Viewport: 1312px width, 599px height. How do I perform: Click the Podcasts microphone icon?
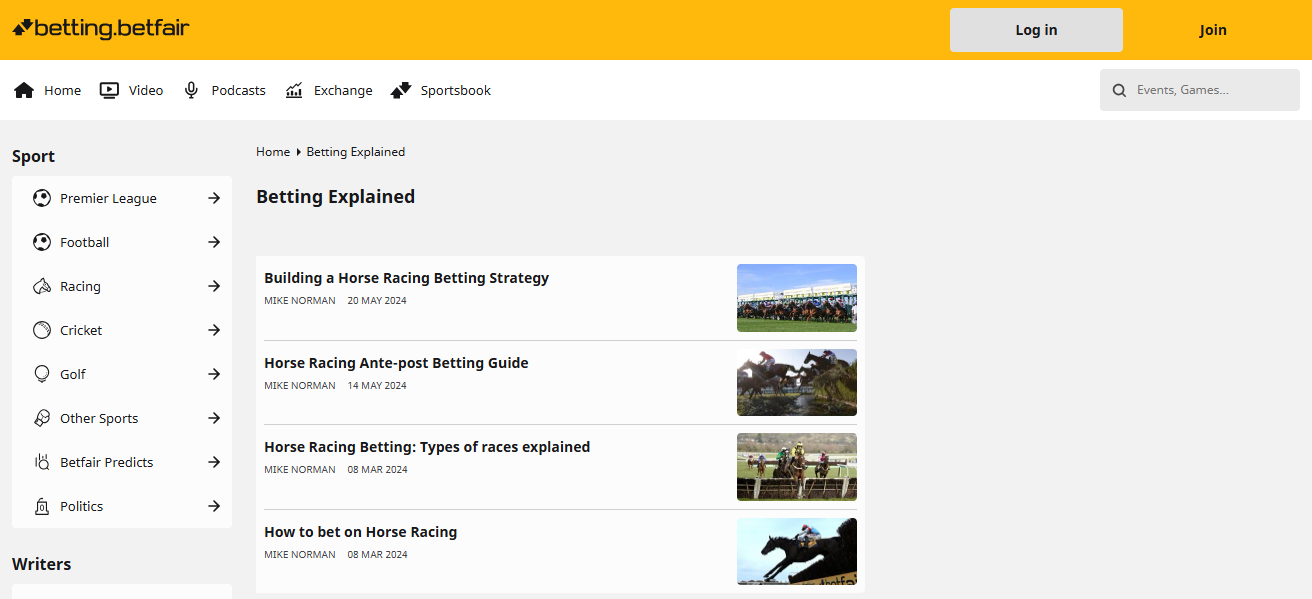[x=191, y=90]
